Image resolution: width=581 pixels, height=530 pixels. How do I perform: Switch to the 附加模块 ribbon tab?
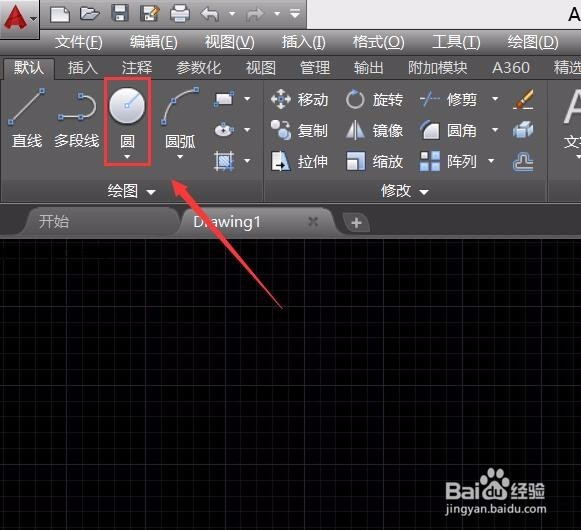(x=438, y=68)
